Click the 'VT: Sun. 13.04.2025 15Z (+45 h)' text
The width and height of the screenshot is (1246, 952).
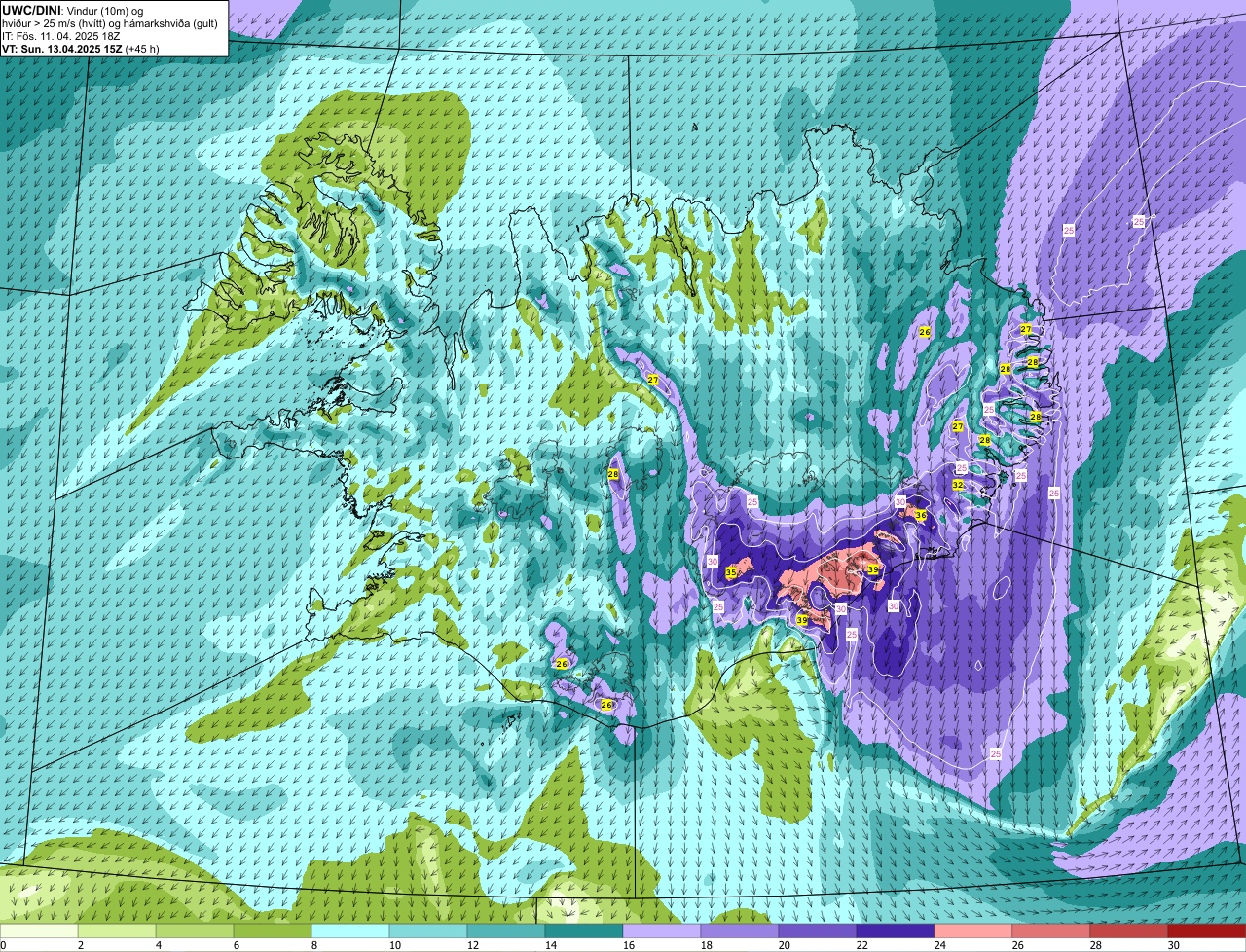pyautogui.click(x=81, y=48)
